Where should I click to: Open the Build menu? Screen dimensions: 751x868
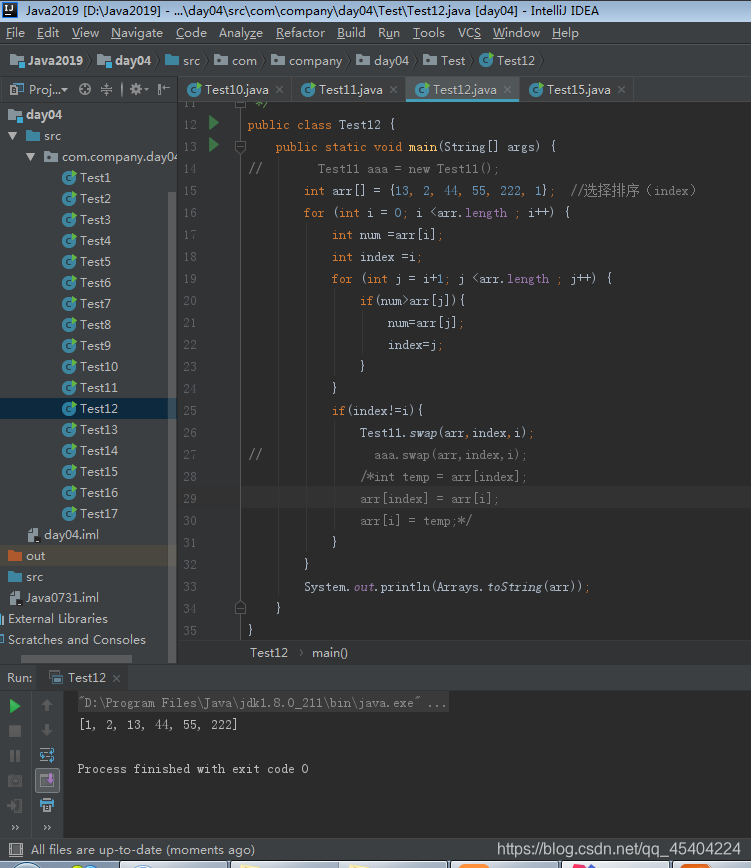tap(351, 33)
